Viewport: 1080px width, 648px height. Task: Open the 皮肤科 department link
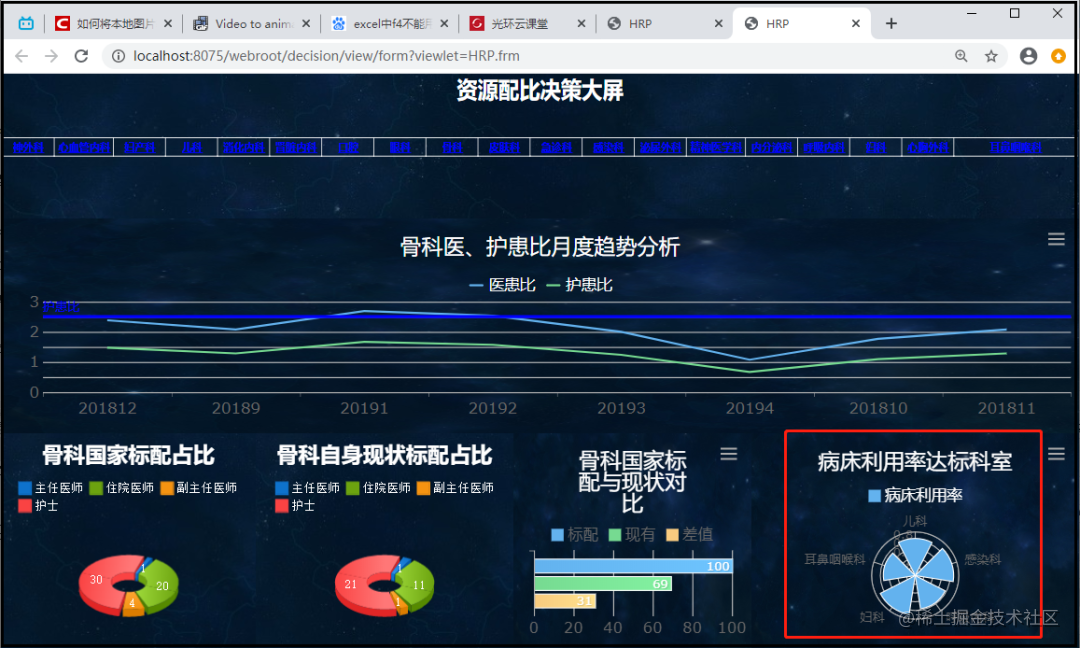pos(503,147)
